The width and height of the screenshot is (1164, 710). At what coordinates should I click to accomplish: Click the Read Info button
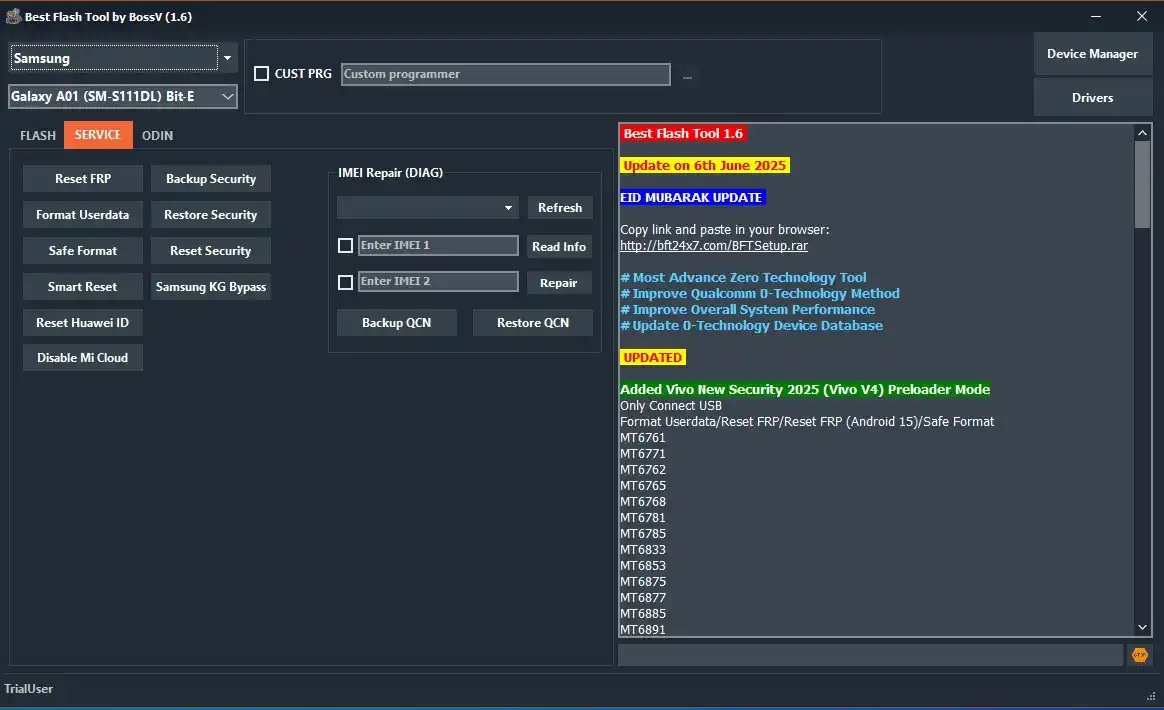pos(559,247)
